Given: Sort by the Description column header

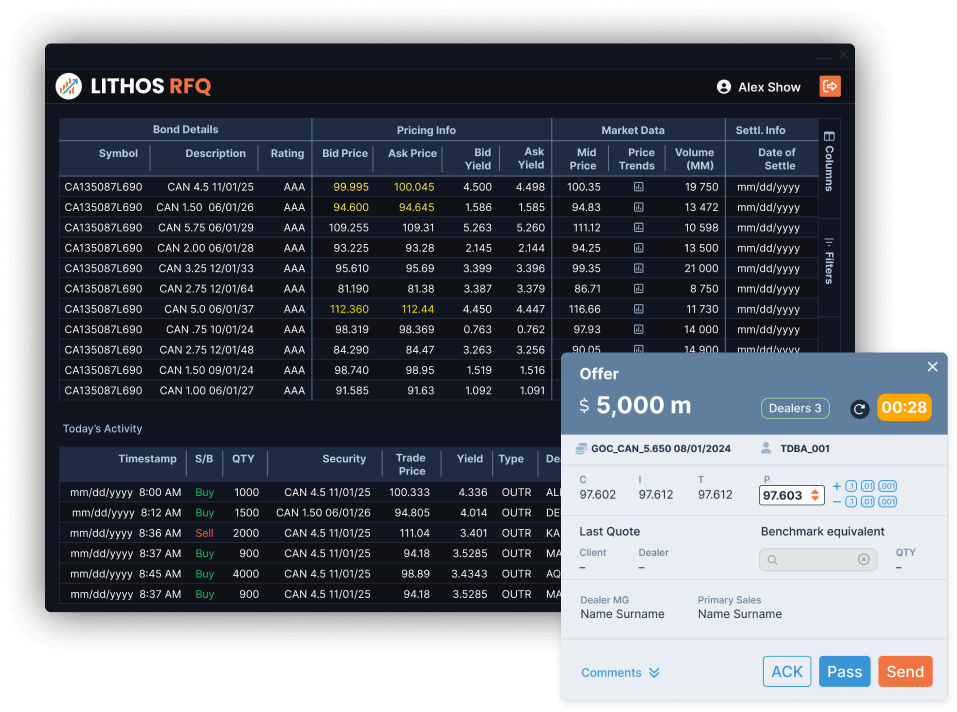Looking at the screenshot, I should (x=215, y=153).
